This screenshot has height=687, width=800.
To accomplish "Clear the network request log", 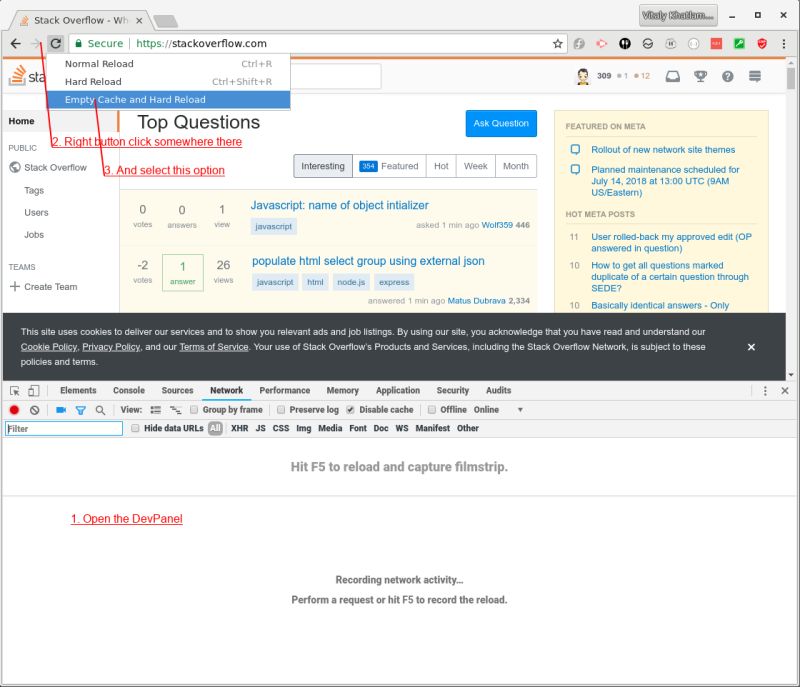I will coord(35,409).
